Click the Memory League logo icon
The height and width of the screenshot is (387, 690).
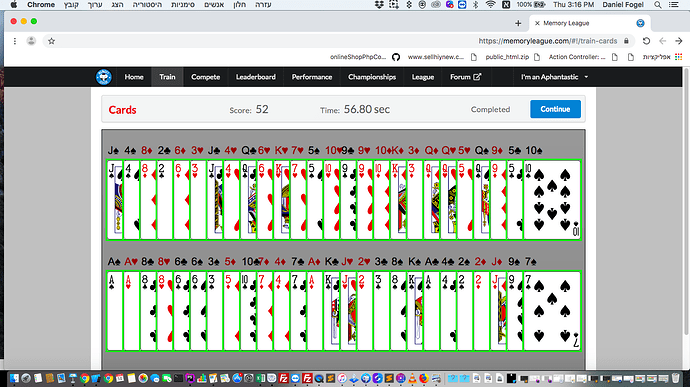point(103,77)
